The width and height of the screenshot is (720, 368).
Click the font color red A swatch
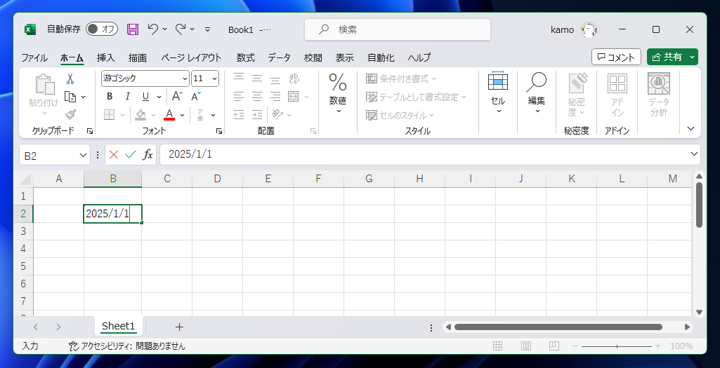(169, 115)
